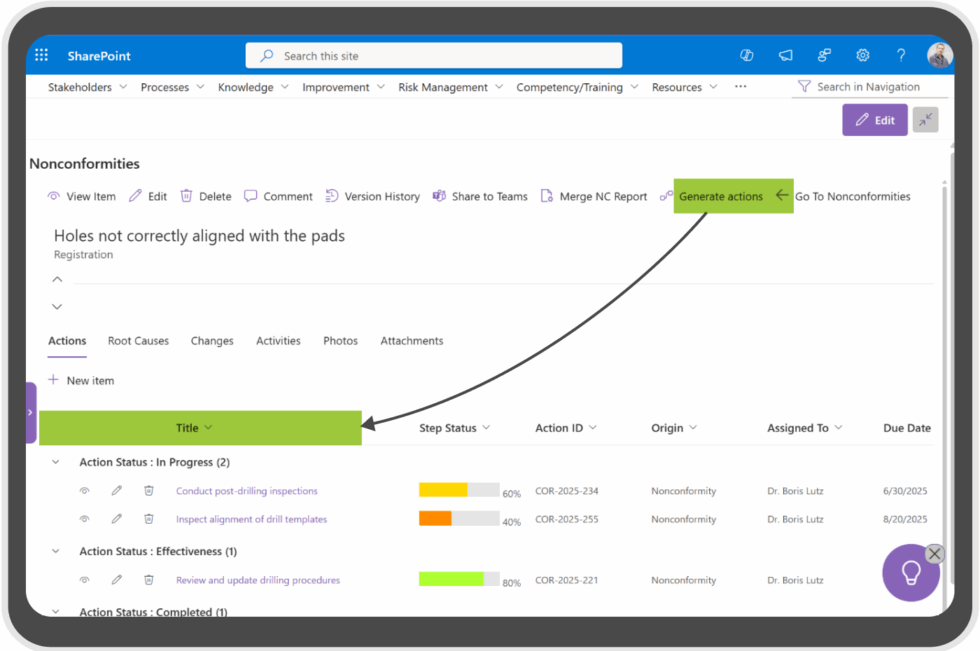Select the Share to Teams icon

(439, 196)
